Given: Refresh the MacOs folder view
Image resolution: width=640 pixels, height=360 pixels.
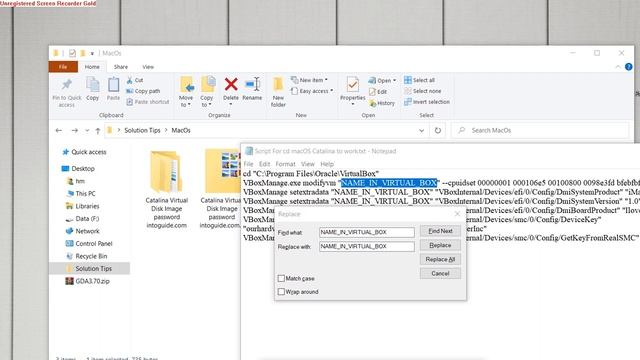Looking at the screenshot, I should coord(438,131).
